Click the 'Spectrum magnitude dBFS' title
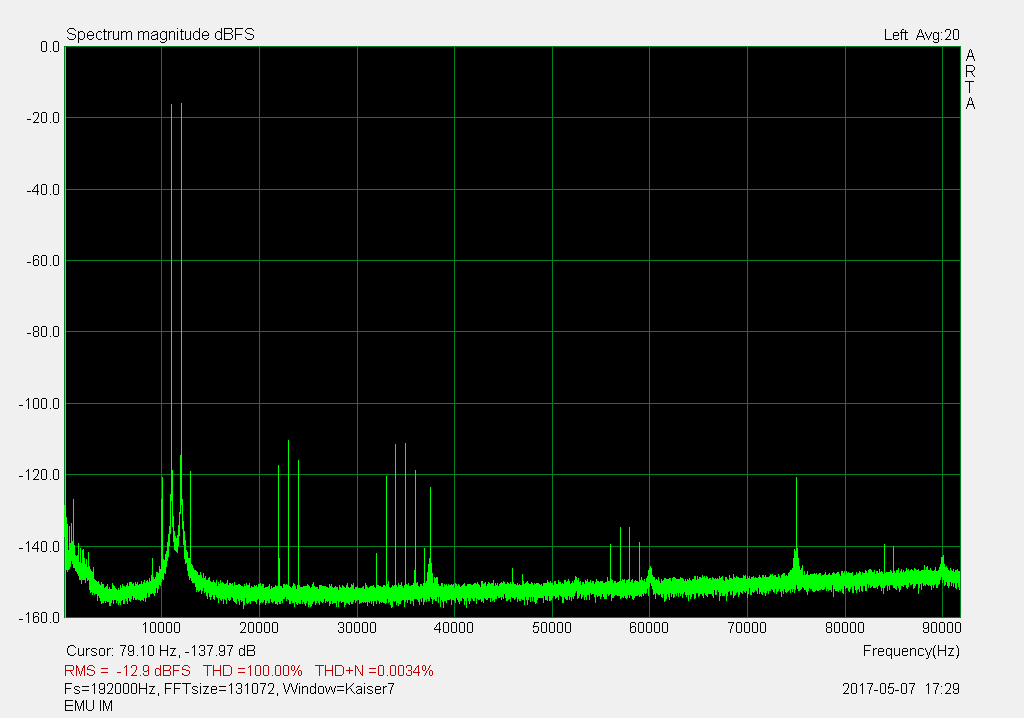This screenshot has width=1024, height=718. tap(160, 35)
